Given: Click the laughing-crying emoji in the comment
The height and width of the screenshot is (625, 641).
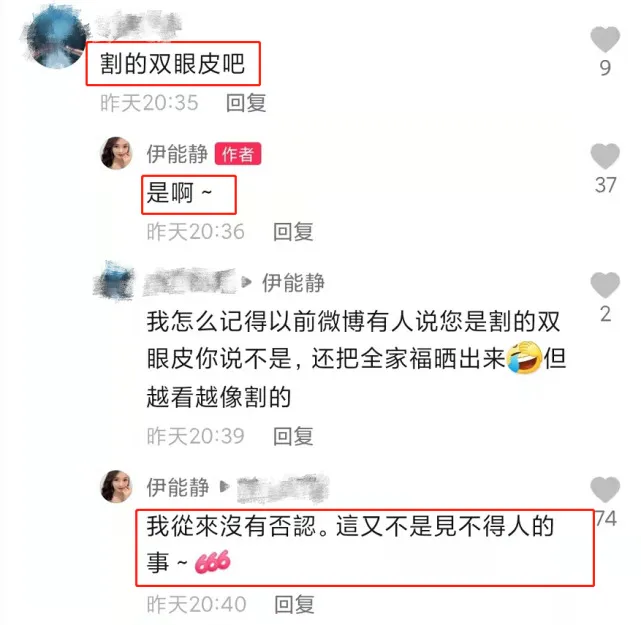Looking at the screenshot, I should pyautogui.click(x=524, y=358).
